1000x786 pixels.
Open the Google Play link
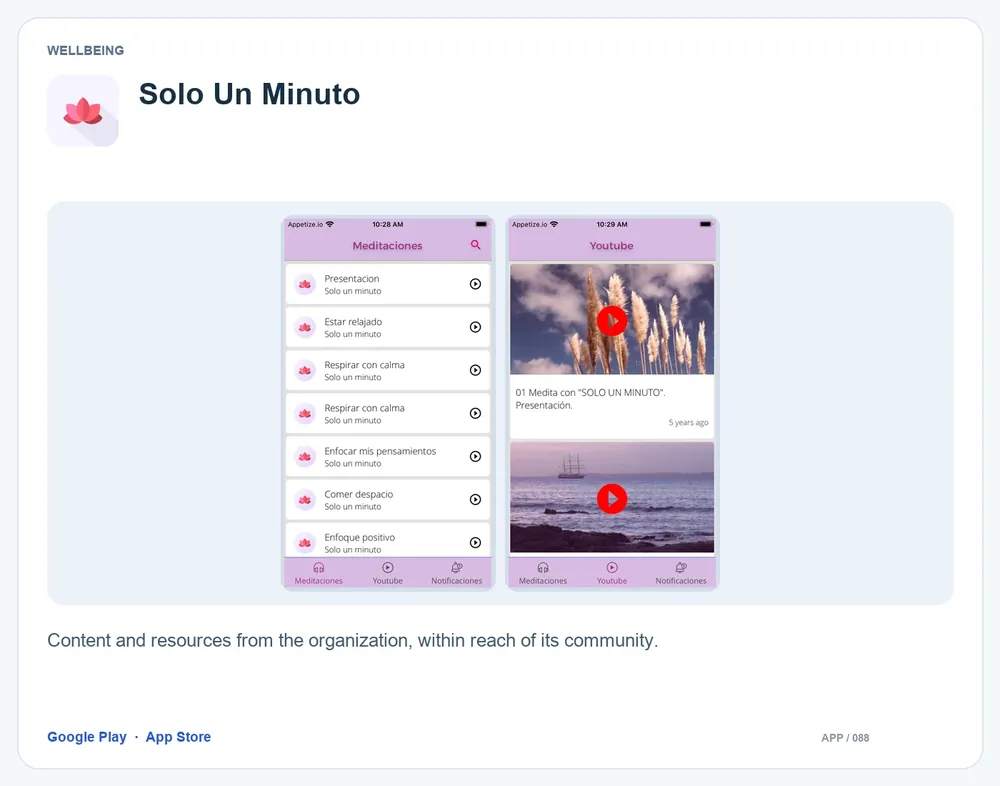pos(87,737)
